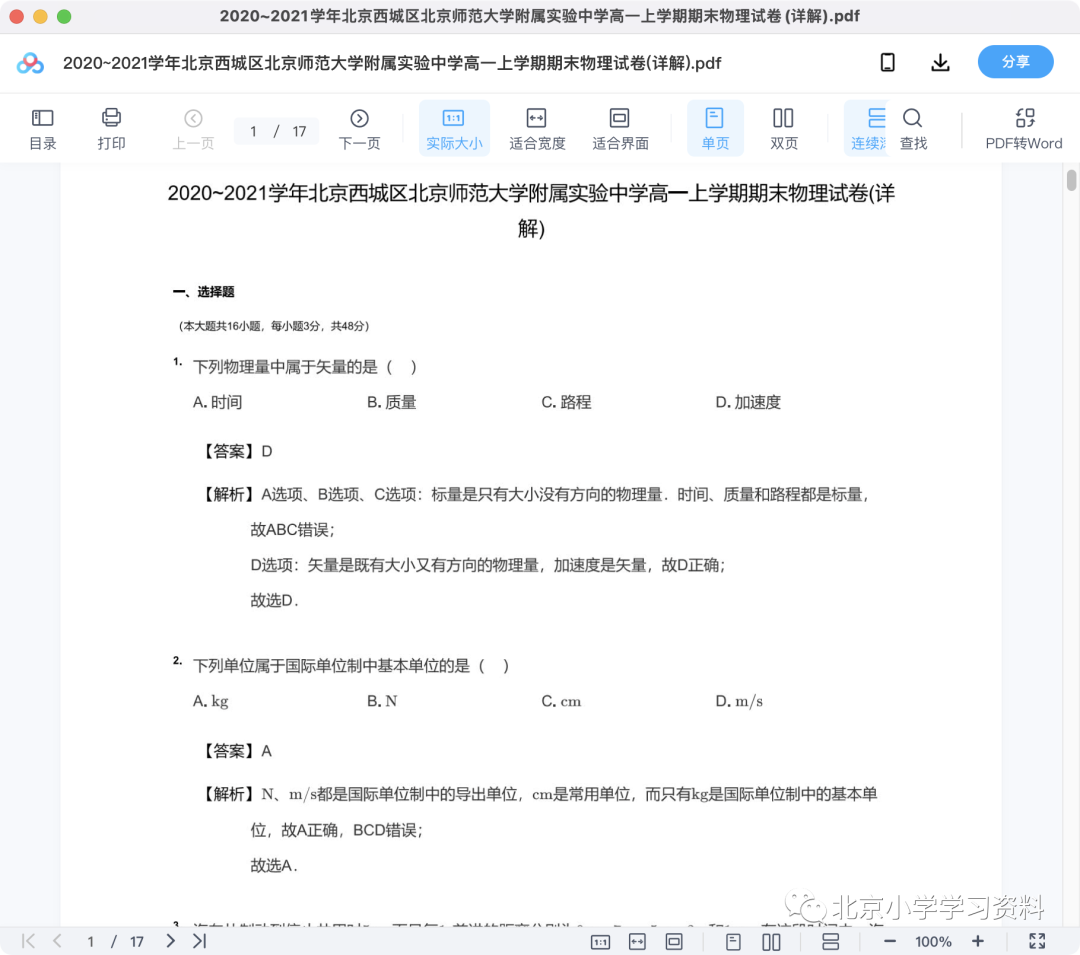The width and height of the screenshot is (1080, 955).
Task: Click bottom bar continuous scroll icon
Action: (831, 942)
